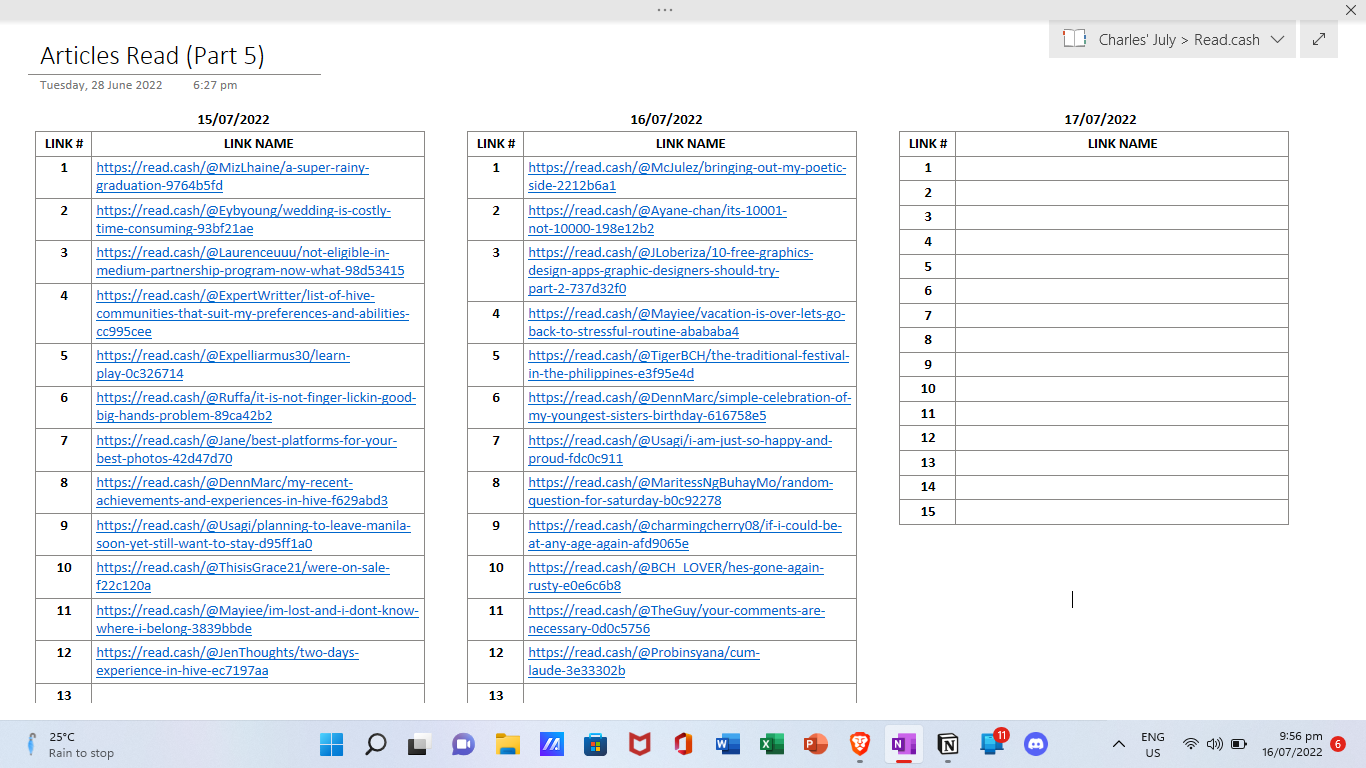Open Probinsyana cum-laude link
The height and width of the screenshot is (768, 1366).
point(644,661)
